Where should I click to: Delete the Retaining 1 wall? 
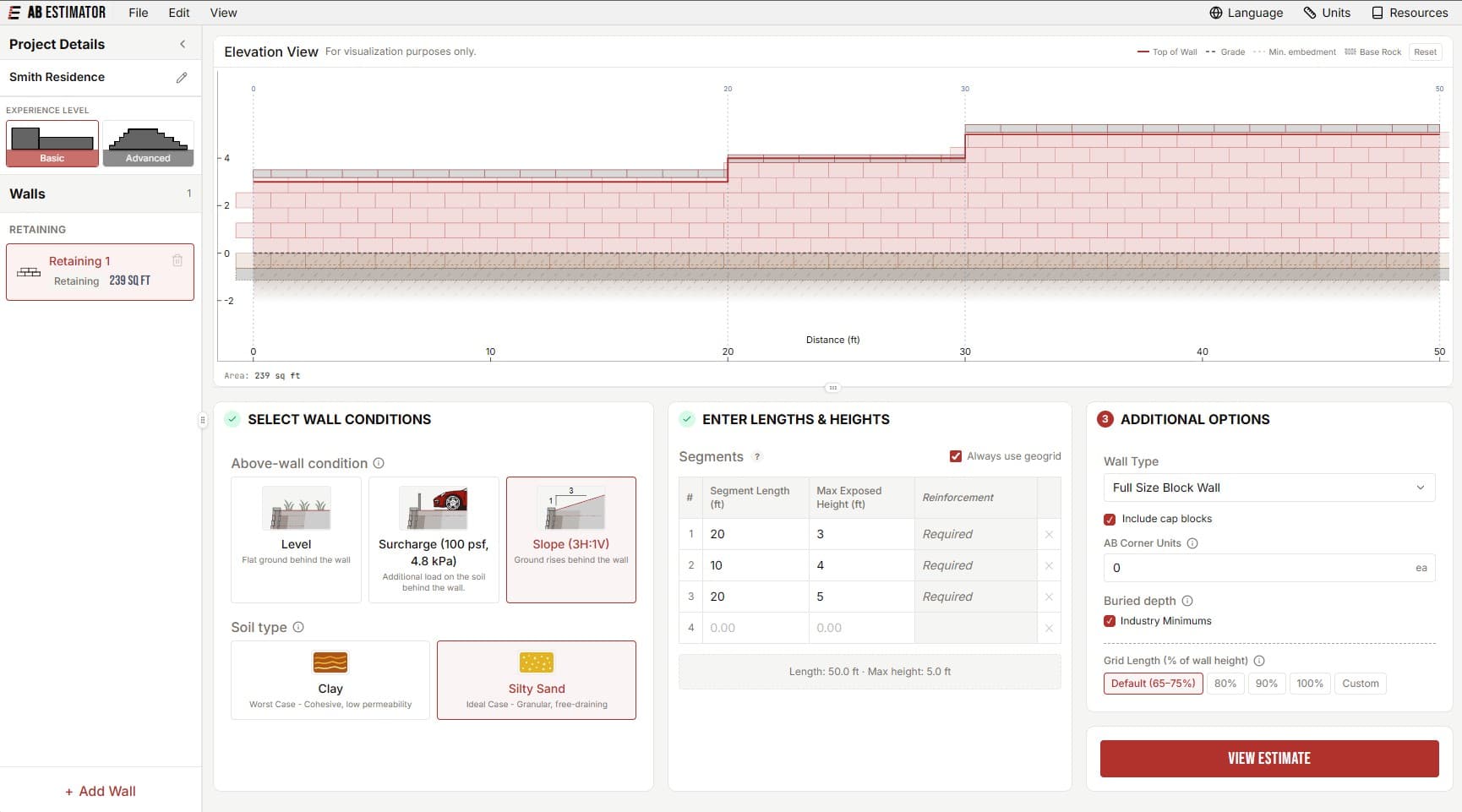coord(177,260)
